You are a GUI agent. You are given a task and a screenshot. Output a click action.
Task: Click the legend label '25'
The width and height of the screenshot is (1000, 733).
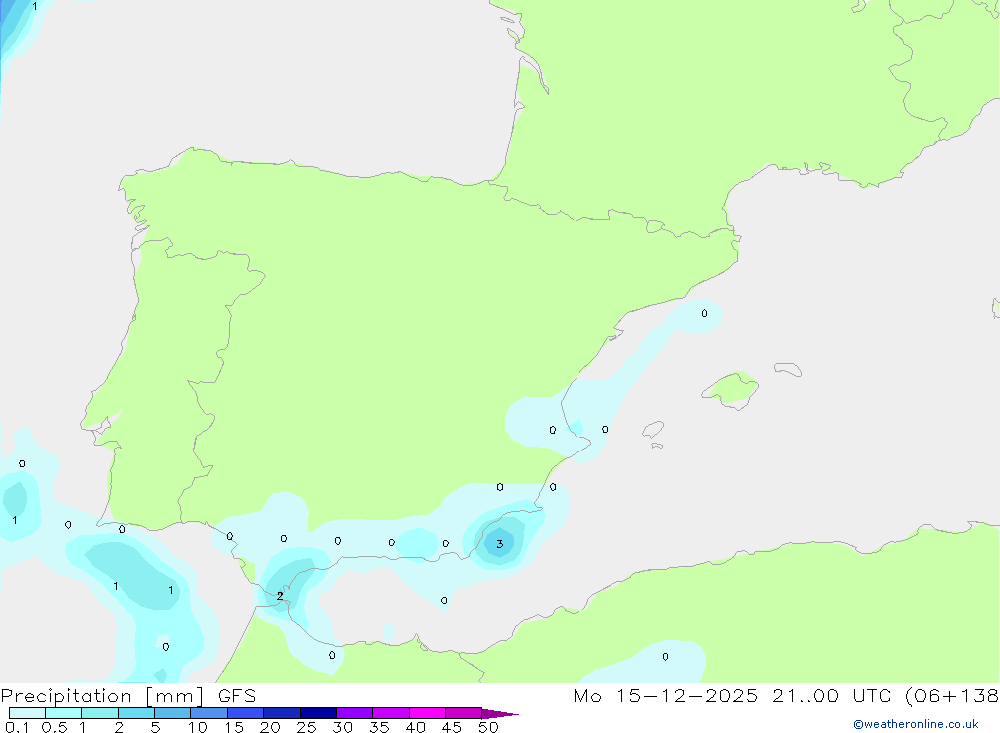307,727
